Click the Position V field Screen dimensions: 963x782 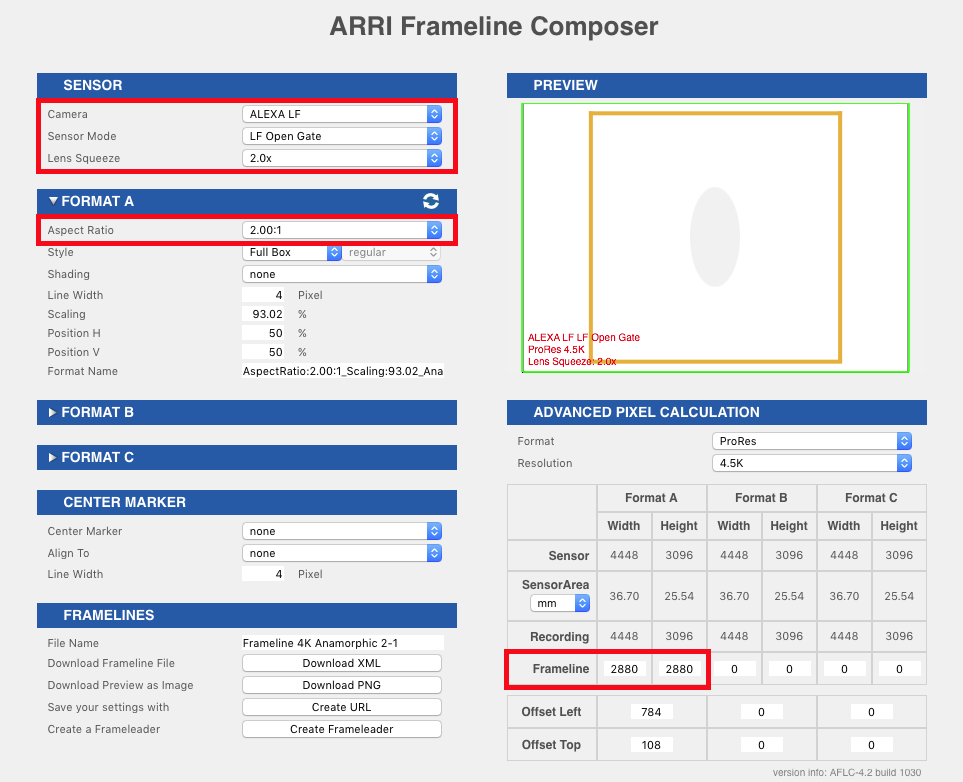click(x=263, y=352)
